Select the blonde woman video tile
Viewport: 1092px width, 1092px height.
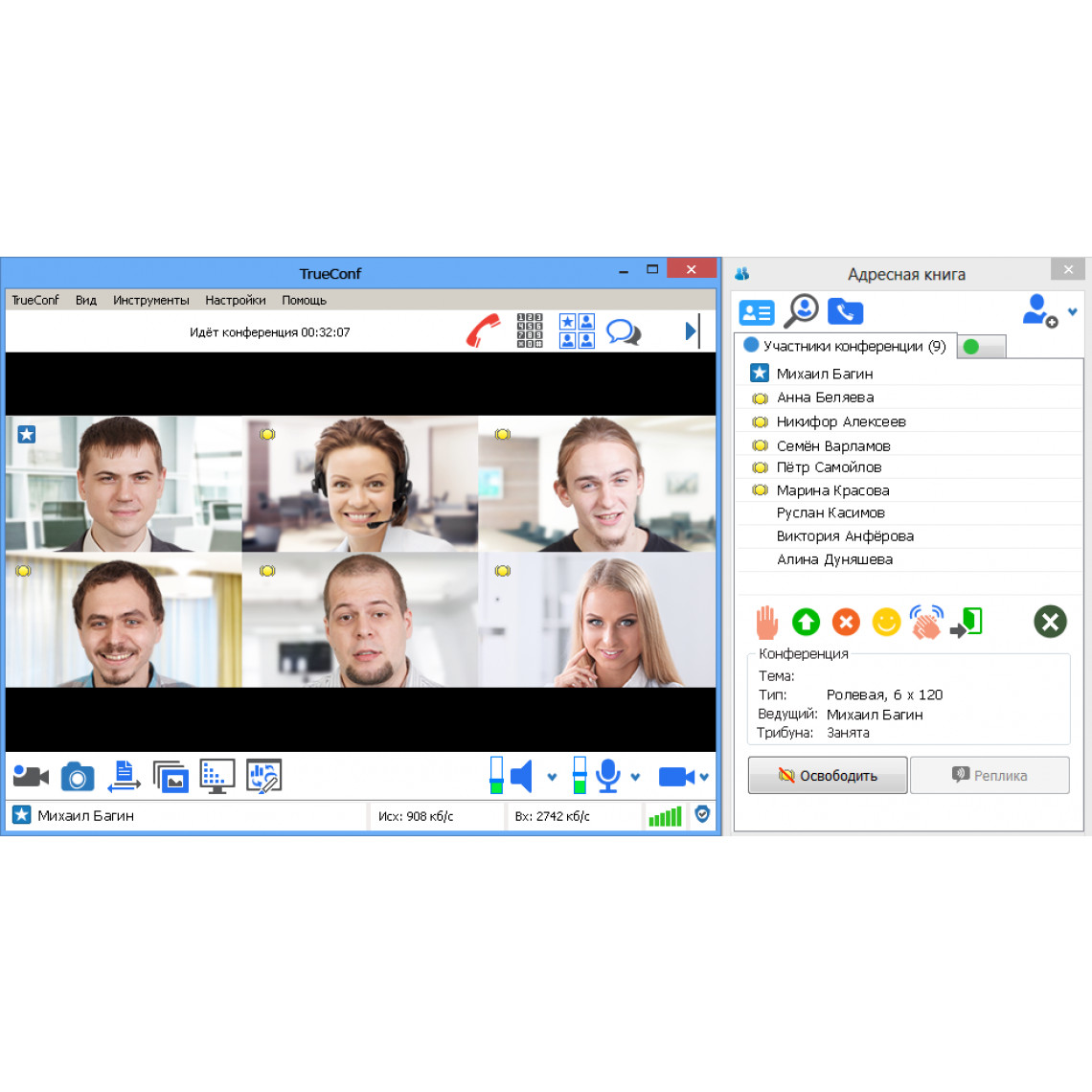click(x=597, y=620)
